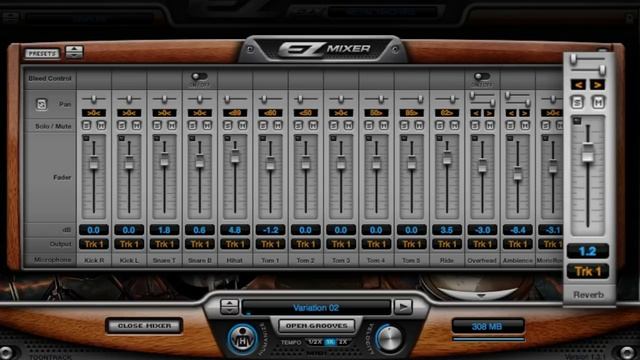Mute the Kick R channel
This screenshot has width=640, height=360.
click(101, 126)
